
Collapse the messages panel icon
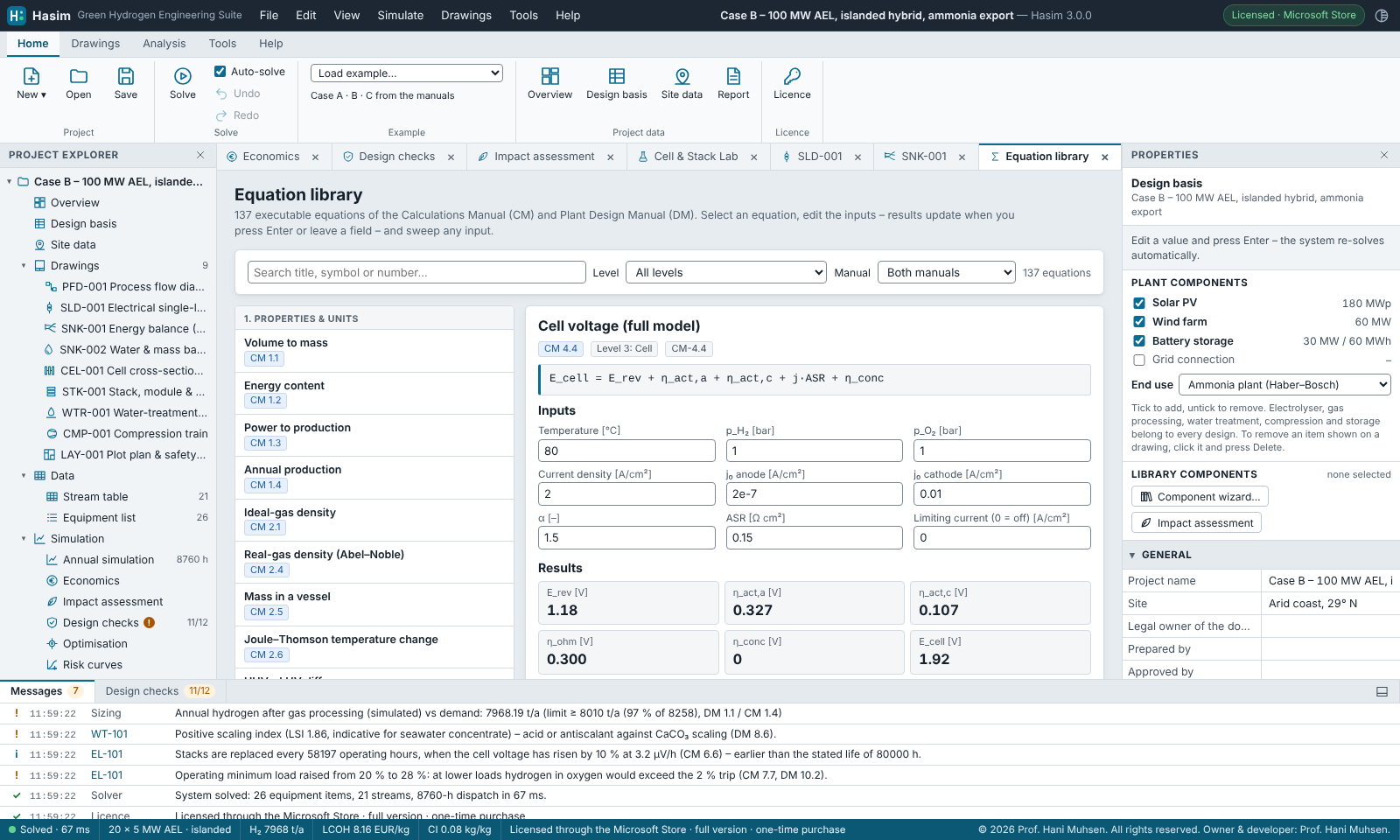1382,691
